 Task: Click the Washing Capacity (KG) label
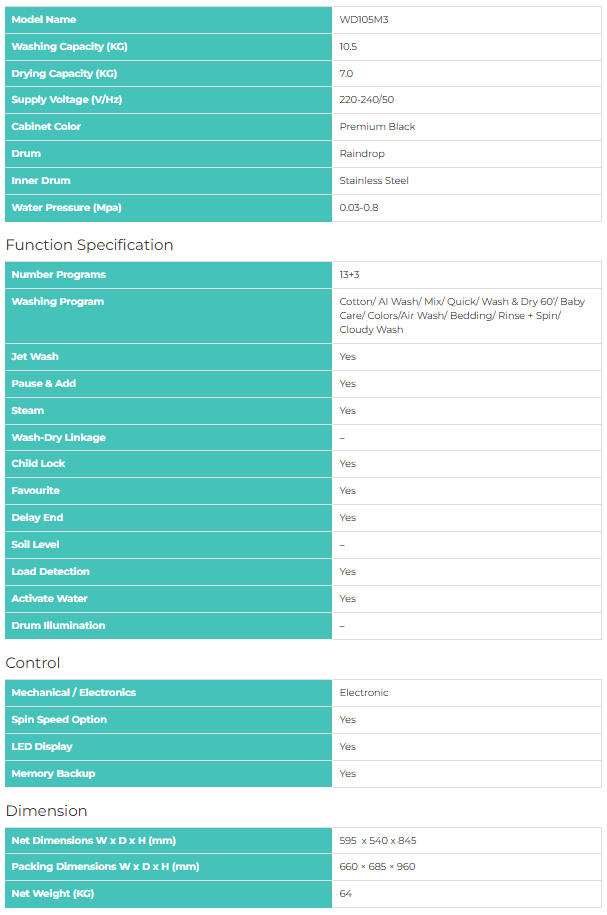pyautogui.click(x=69, y=47)
